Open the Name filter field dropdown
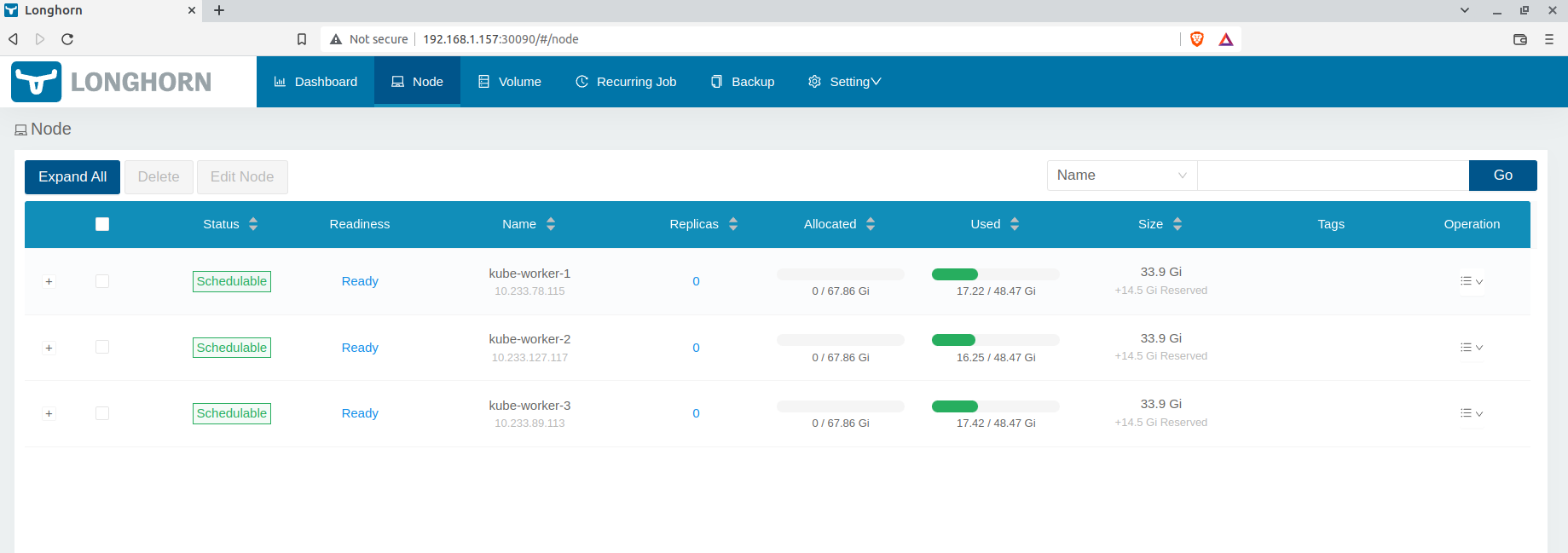 tap(1121, 176)
